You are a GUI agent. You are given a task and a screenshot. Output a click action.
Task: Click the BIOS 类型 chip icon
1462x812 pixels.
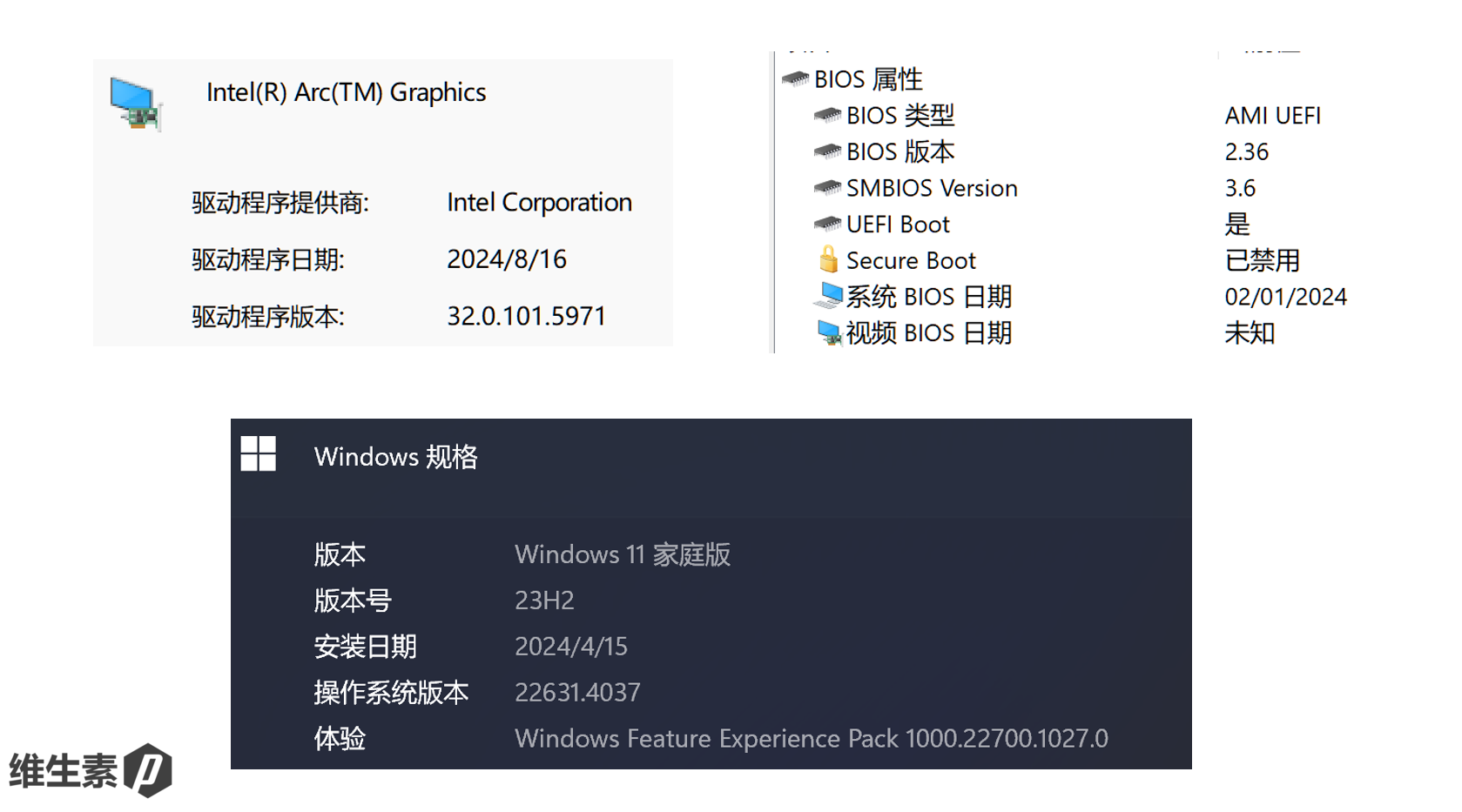click(826, 115)
